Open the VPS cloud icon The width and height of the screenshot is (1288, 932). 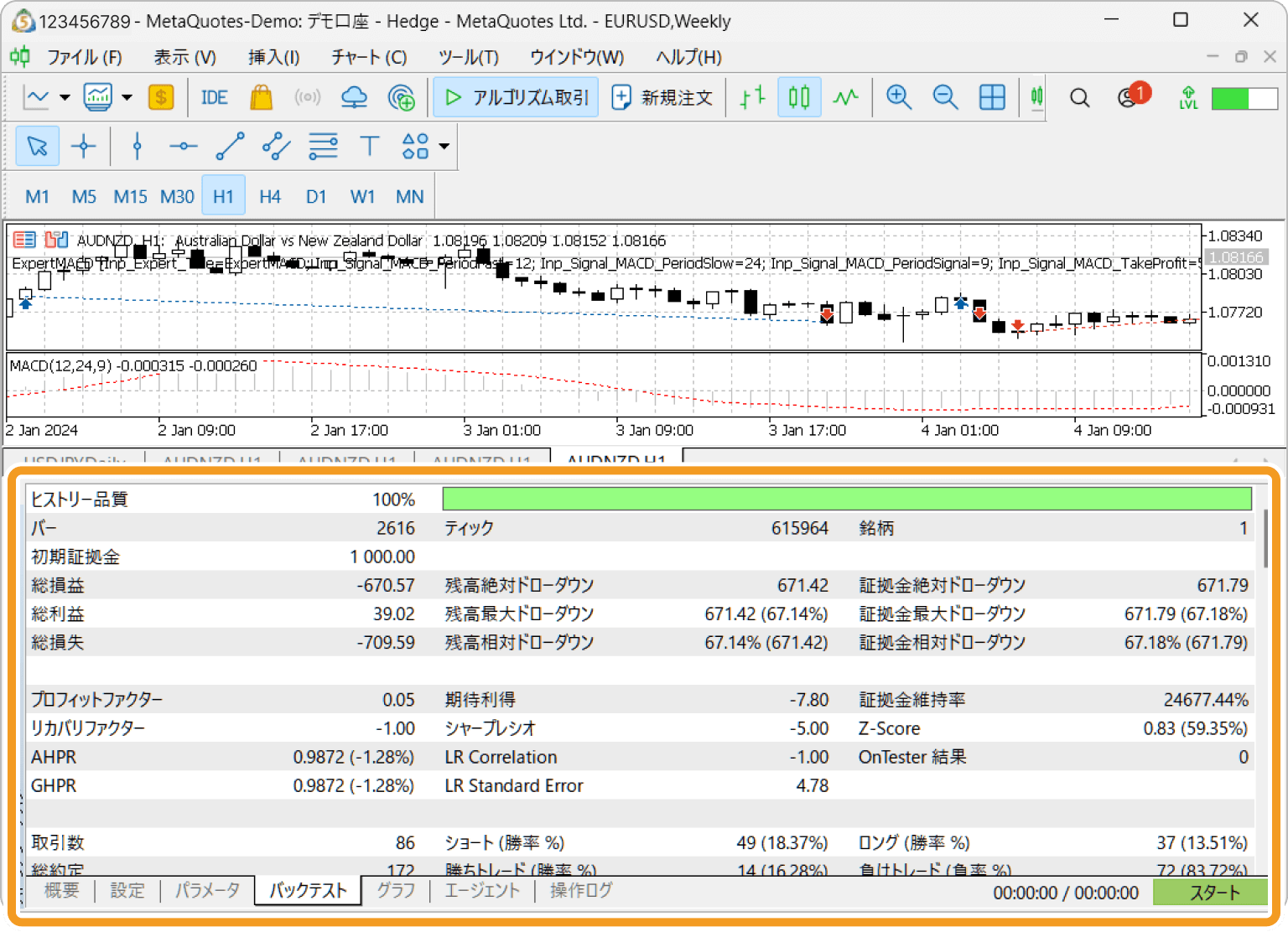coord(355,98)
